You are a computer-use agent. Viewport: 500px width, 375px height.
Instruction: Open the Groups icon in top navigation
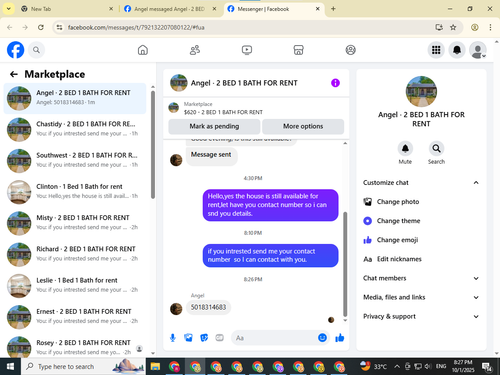(x=350, y=50)
